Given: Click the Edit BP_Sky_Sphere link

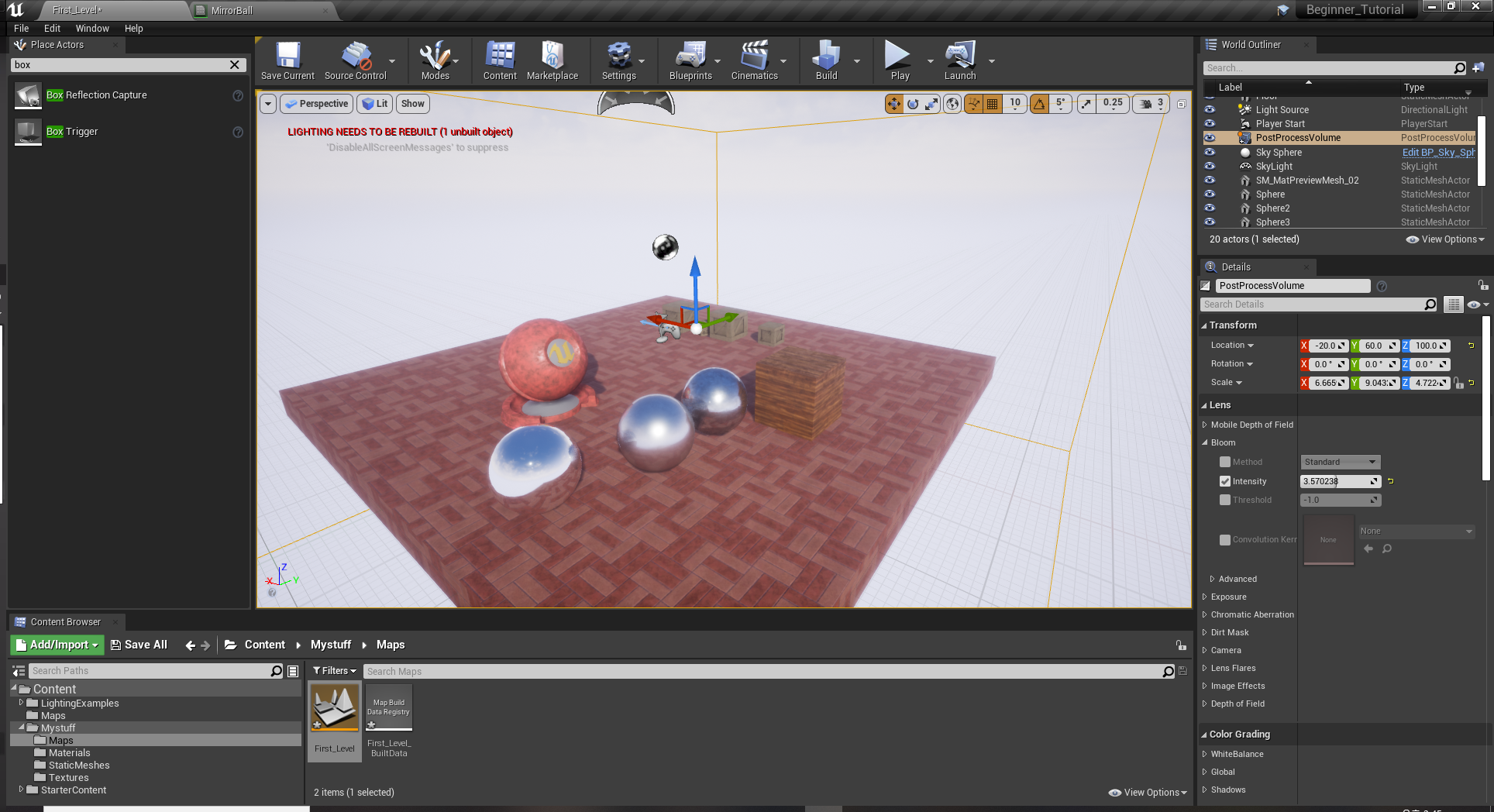Looking at the screenshot, I should tap(1439, 152).
